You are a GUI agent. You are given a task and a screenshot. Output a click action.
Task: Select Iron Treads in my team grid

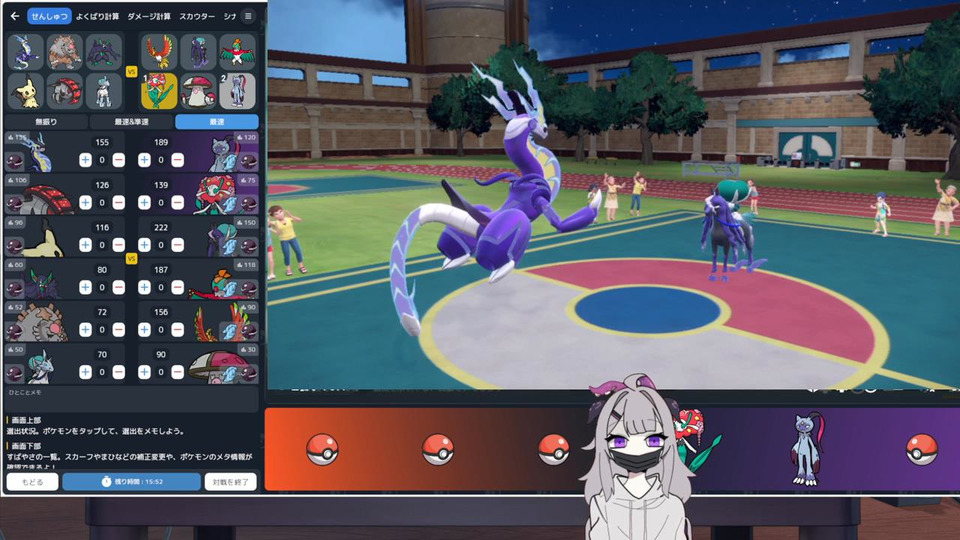click(x=64, y=91)
